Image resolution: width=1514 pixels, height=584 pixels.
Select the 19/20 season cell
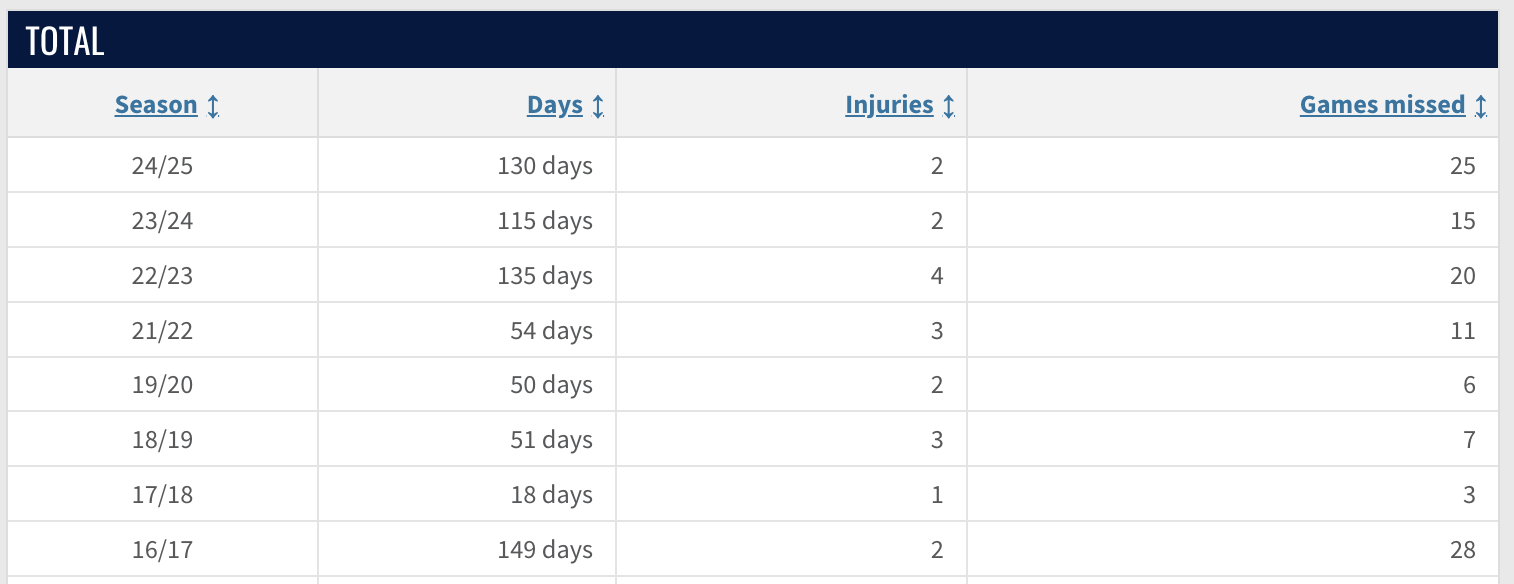(162, 385)
